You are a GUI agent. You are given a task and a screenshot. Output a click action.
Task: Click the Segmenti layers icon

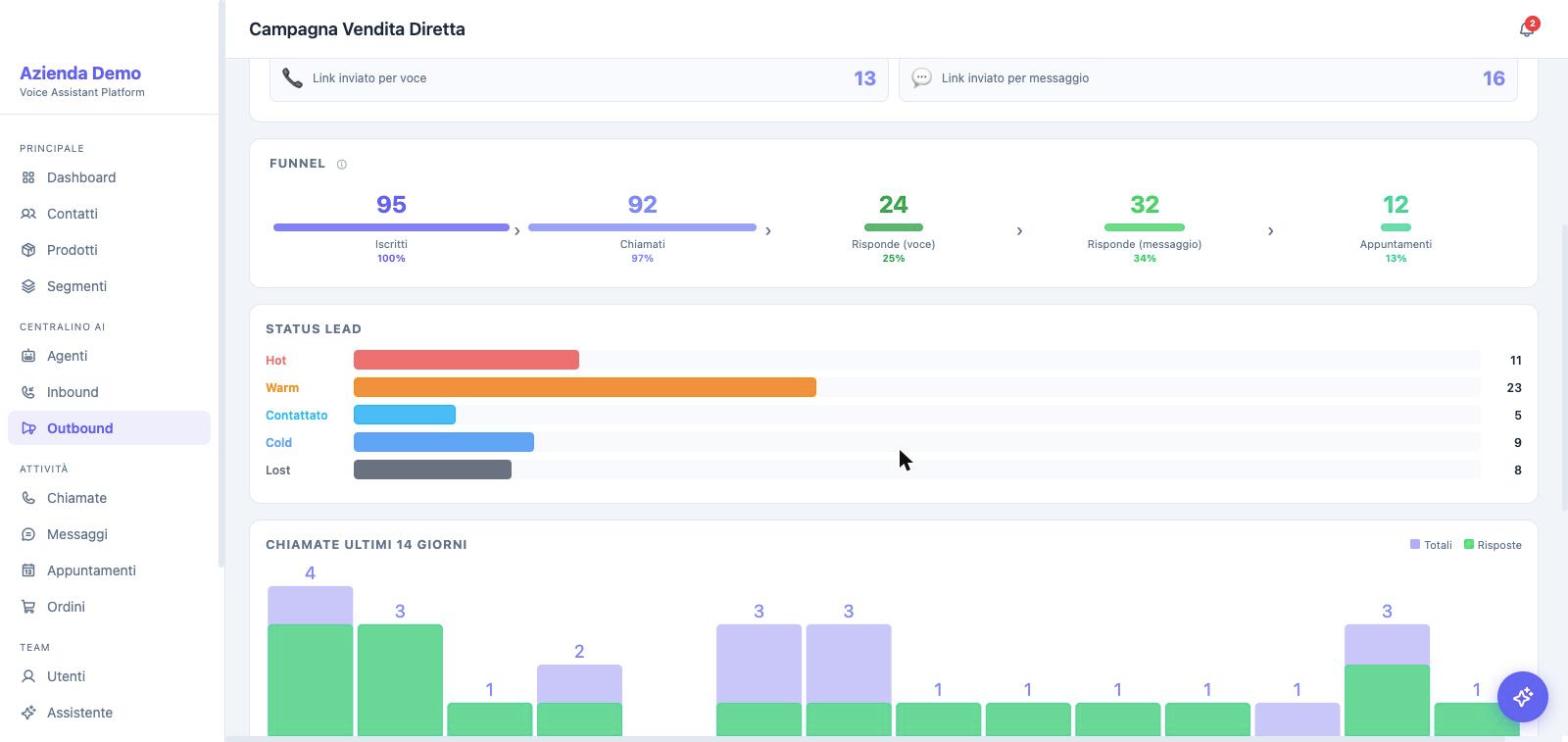coord(28,286)
